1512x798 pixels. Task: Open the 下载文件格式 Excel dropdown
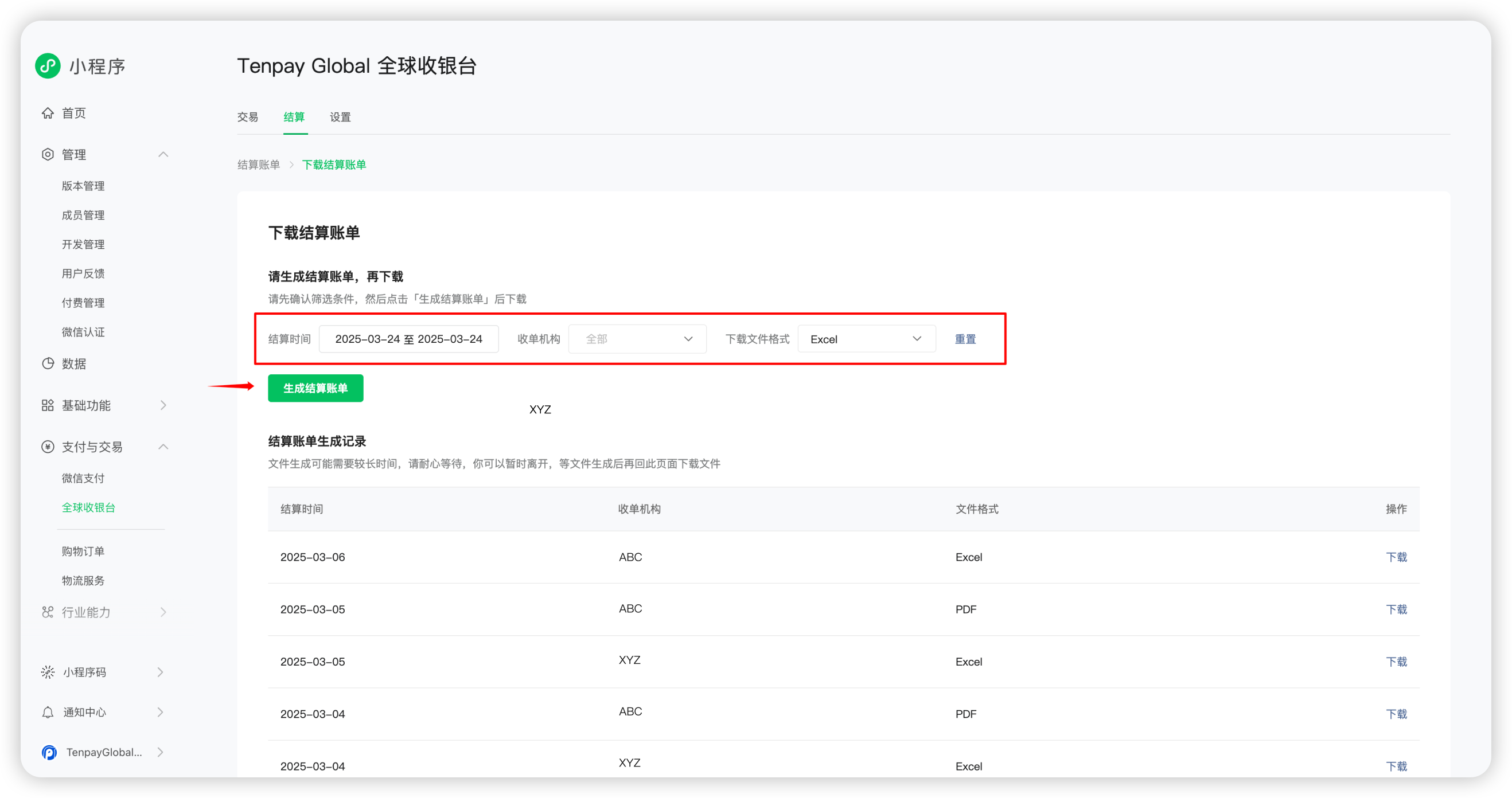866,339
